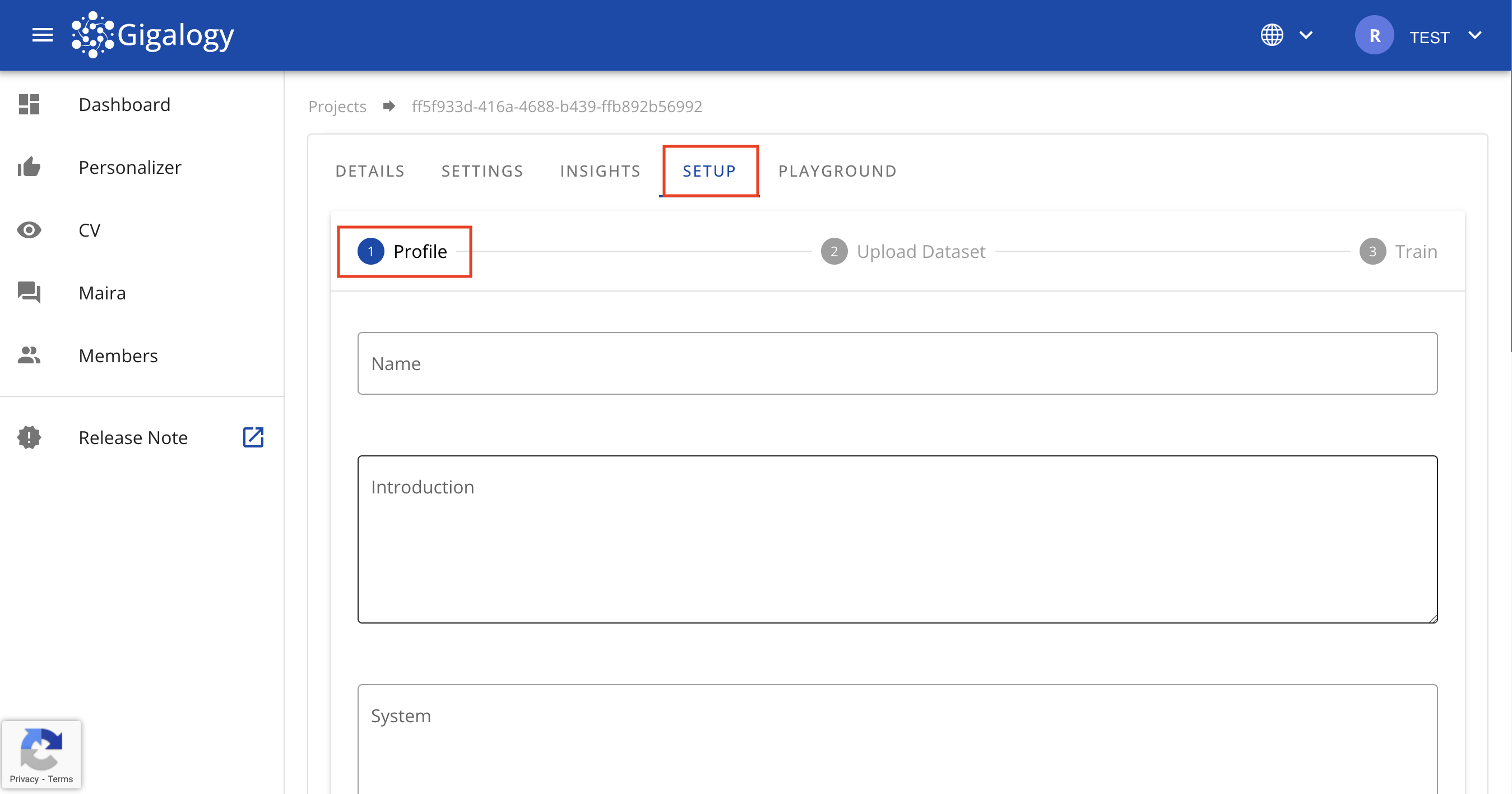This screenshot has height=794, width=1512.
Task: Go back via the Projects breadcrumb link
Action: (x=337, y=107)
